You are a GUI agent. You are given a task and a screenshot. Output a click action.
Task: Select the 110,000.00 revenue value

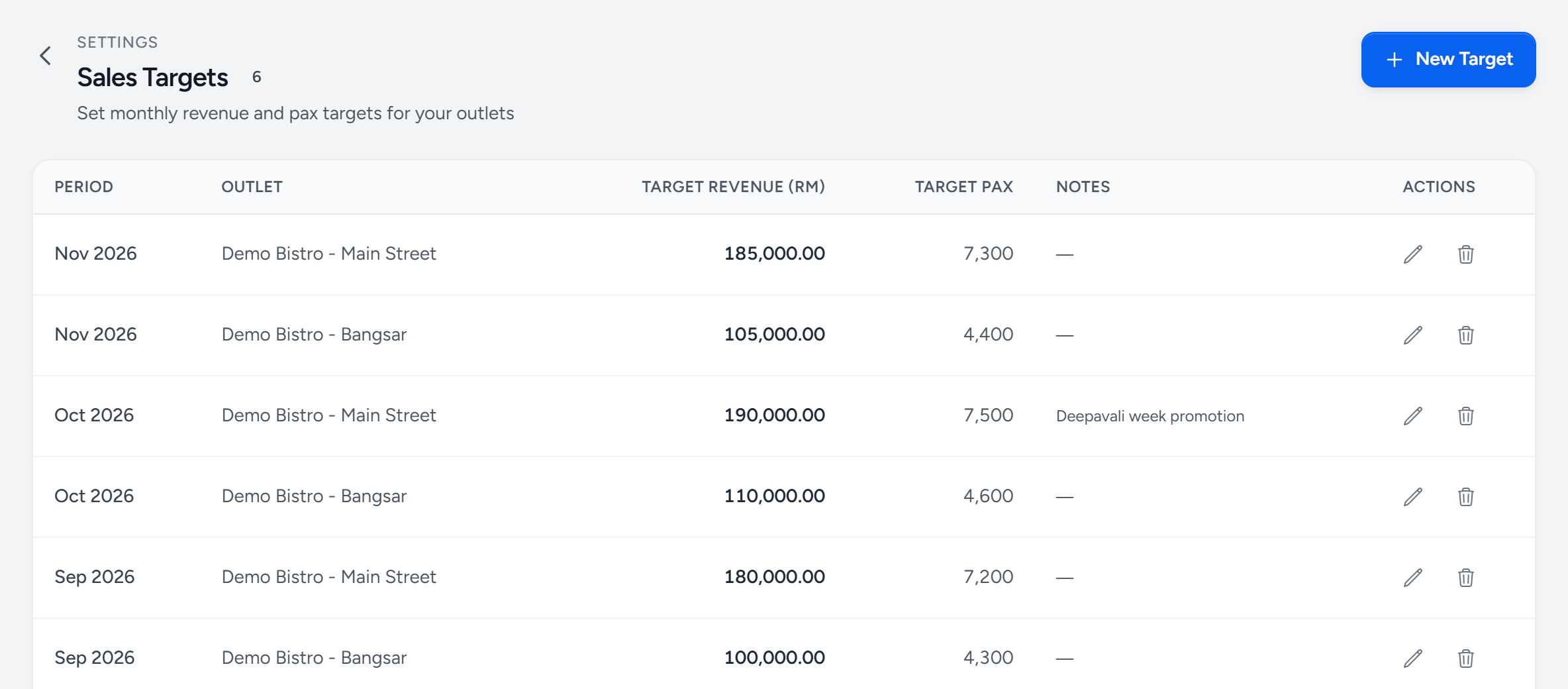click(x=774, y=496)
